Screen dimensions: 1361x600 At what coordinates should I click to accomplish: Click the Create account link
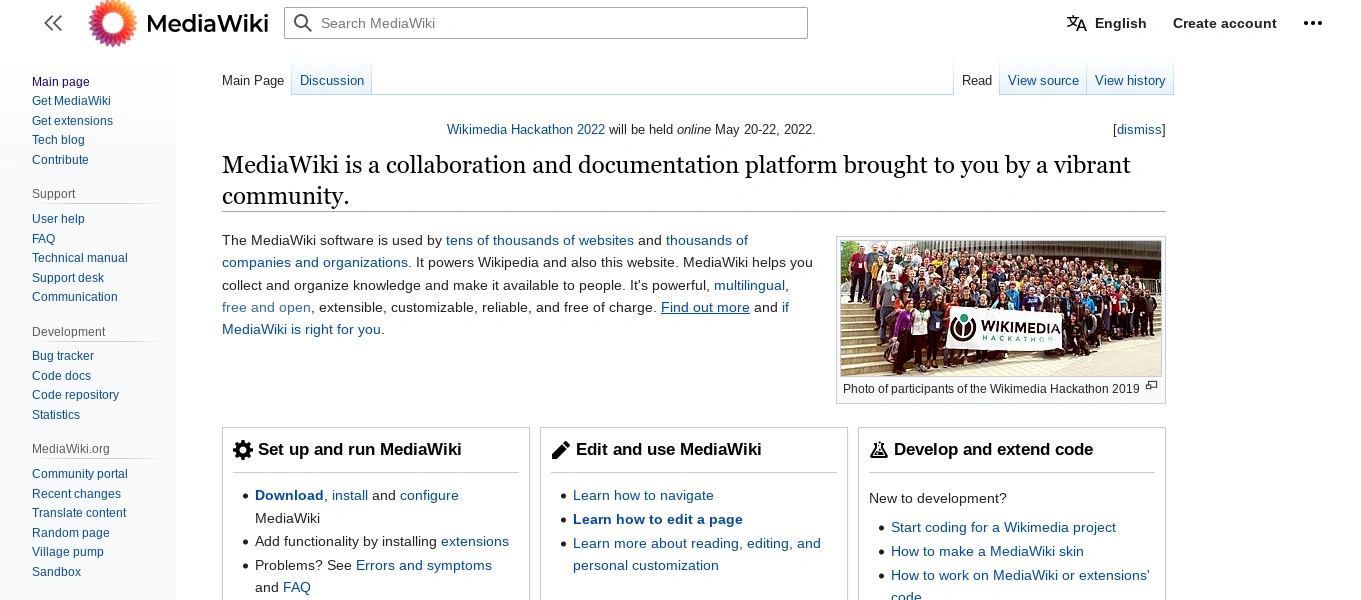[1224, 23]
